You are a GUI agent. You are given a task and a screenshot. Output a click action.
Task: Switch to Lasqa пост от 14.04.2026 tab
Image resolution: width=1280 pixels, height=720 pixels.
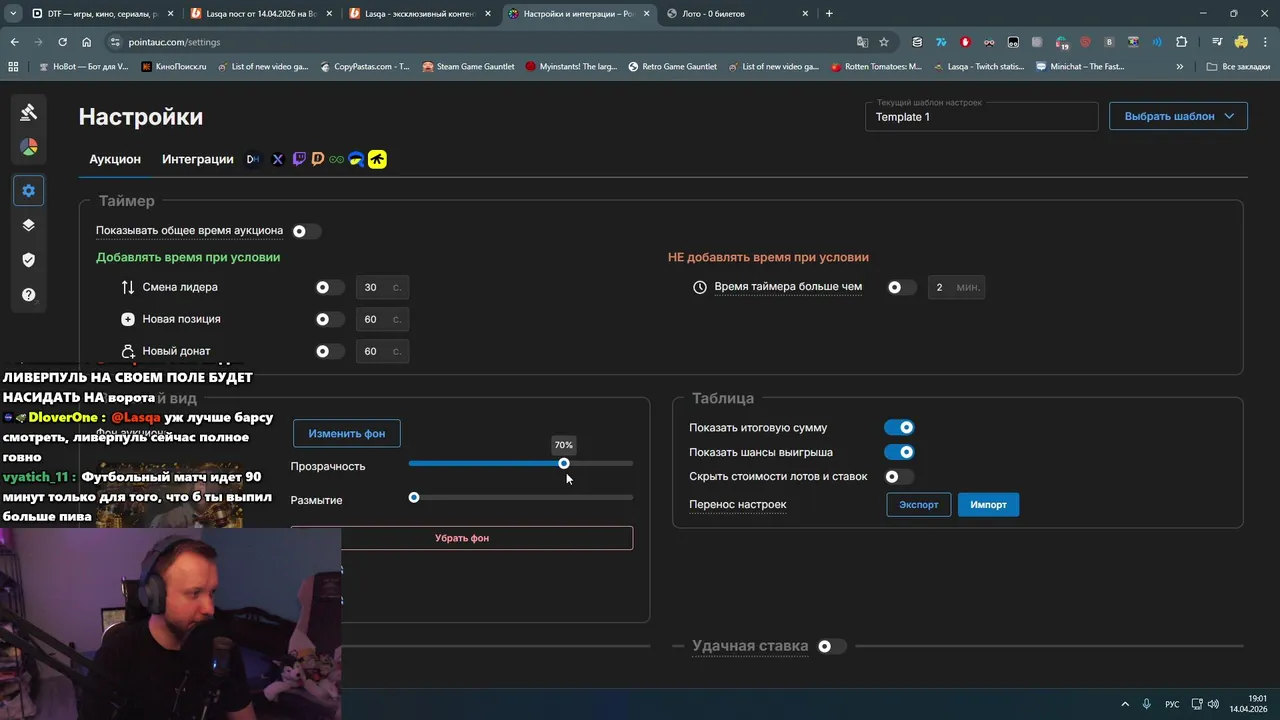[260, 13]
